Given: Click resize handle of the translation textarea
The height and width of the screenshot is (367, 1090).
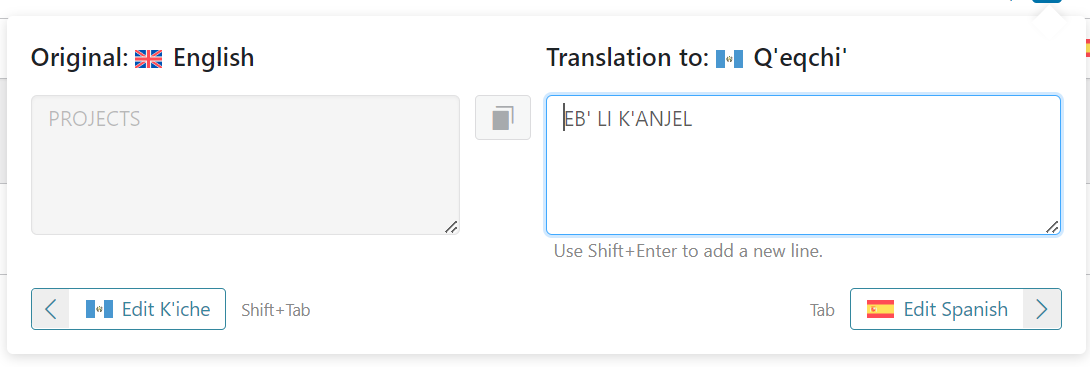Looking at the screenshot, I should pyautogui.click(x=1052, y=227).
